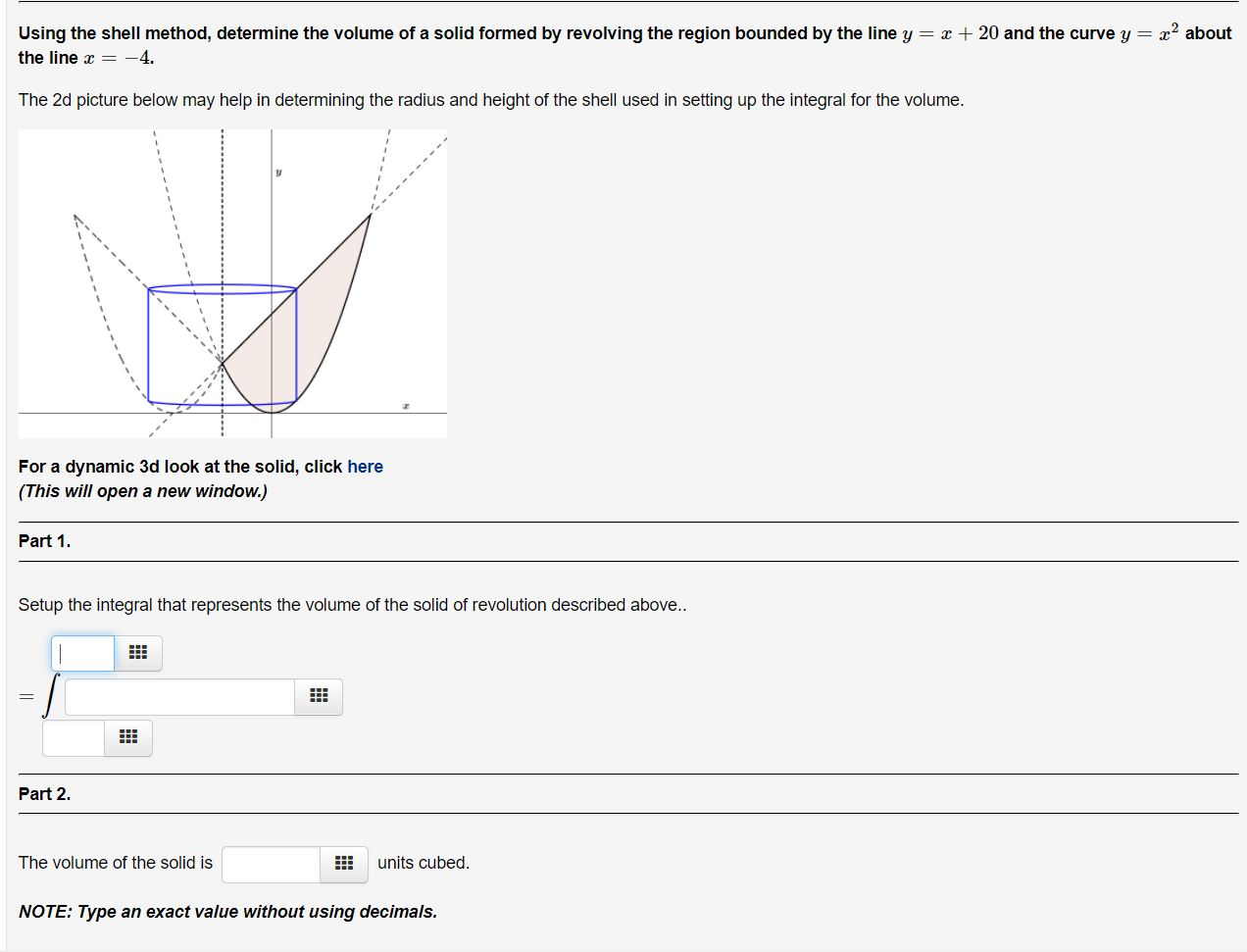The image size is (1247, 952).
Task: Select the Part 1 heading
Action: [x=43, y=540]
